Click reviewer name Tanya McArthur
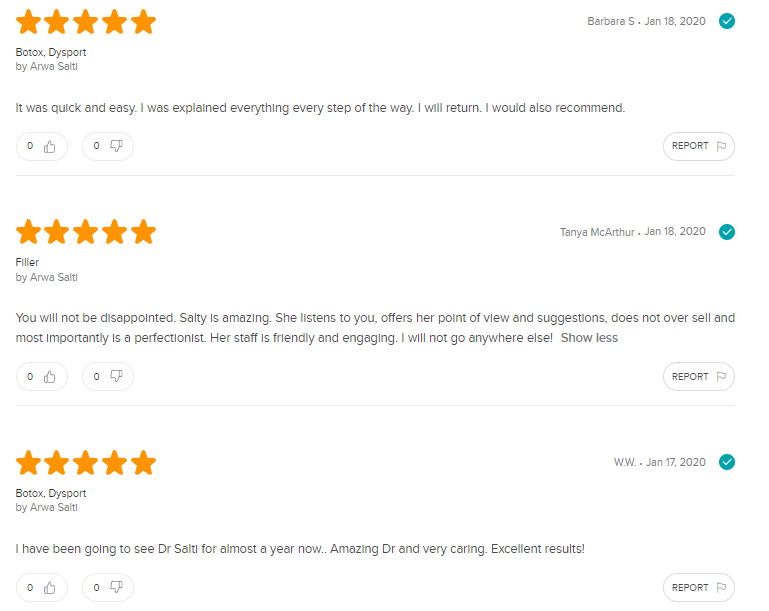This screenshot has height=611, width=769. 596,232
